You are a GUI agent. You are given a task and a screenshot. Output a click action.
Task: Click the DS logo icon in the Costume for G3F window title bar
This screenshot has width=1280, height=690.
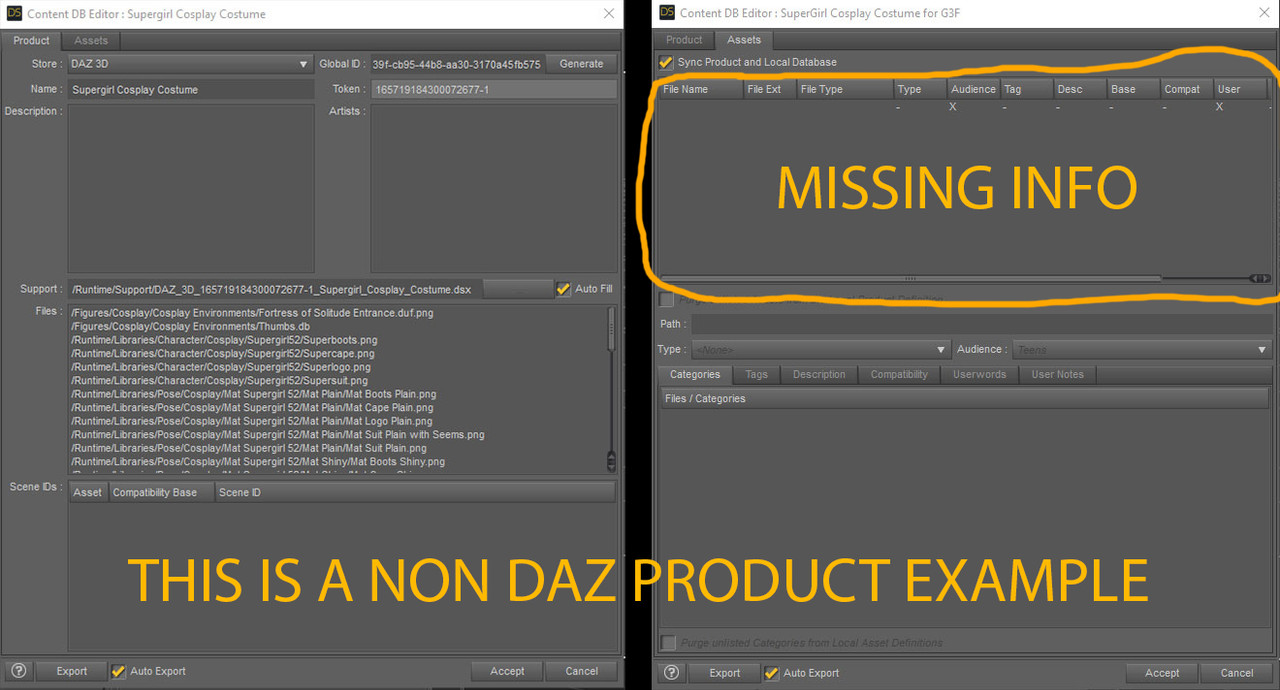(x=667, y=12)
